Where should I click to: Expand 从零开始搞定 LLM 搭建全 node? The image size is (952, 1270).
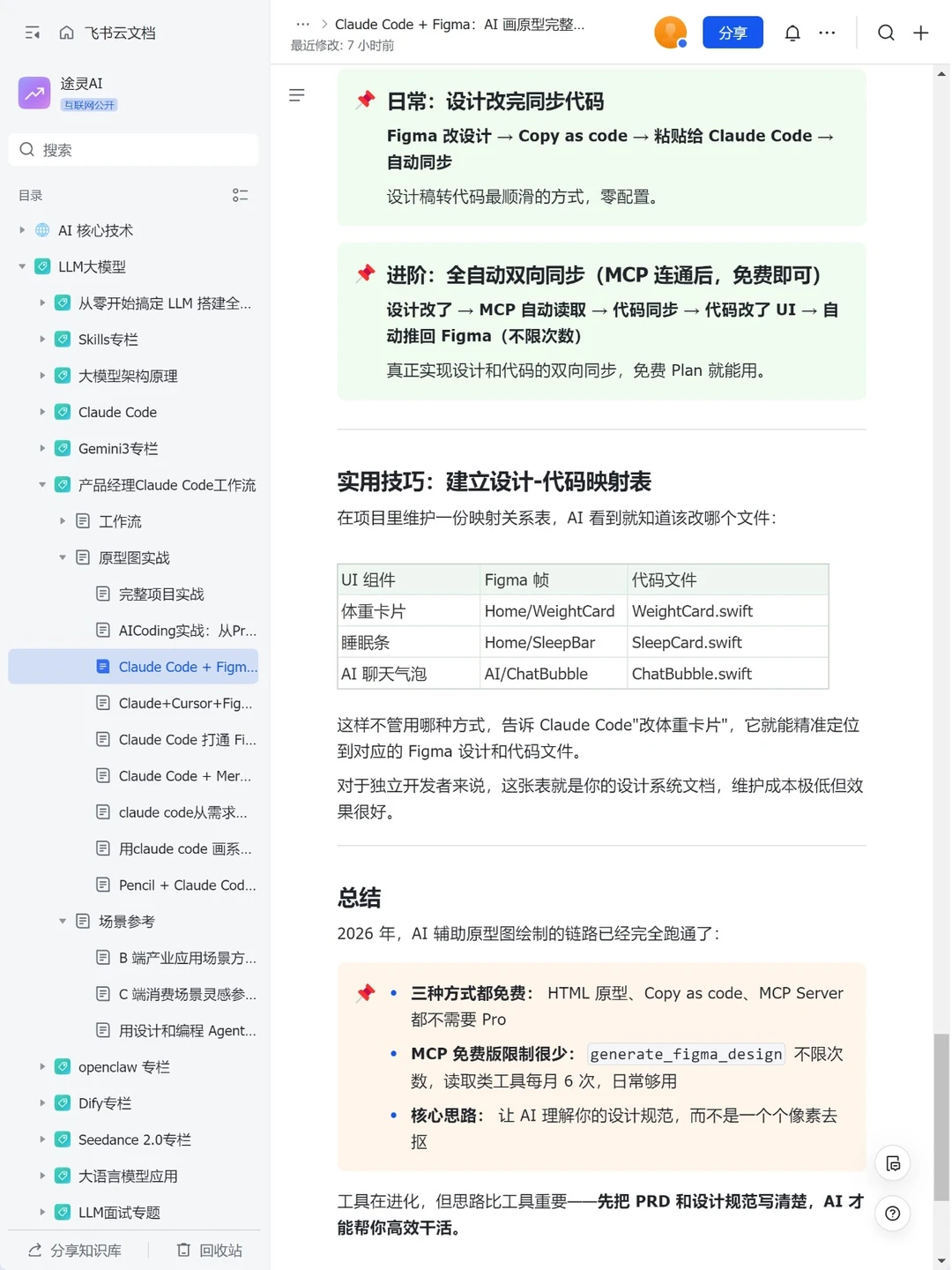(42, 303)
